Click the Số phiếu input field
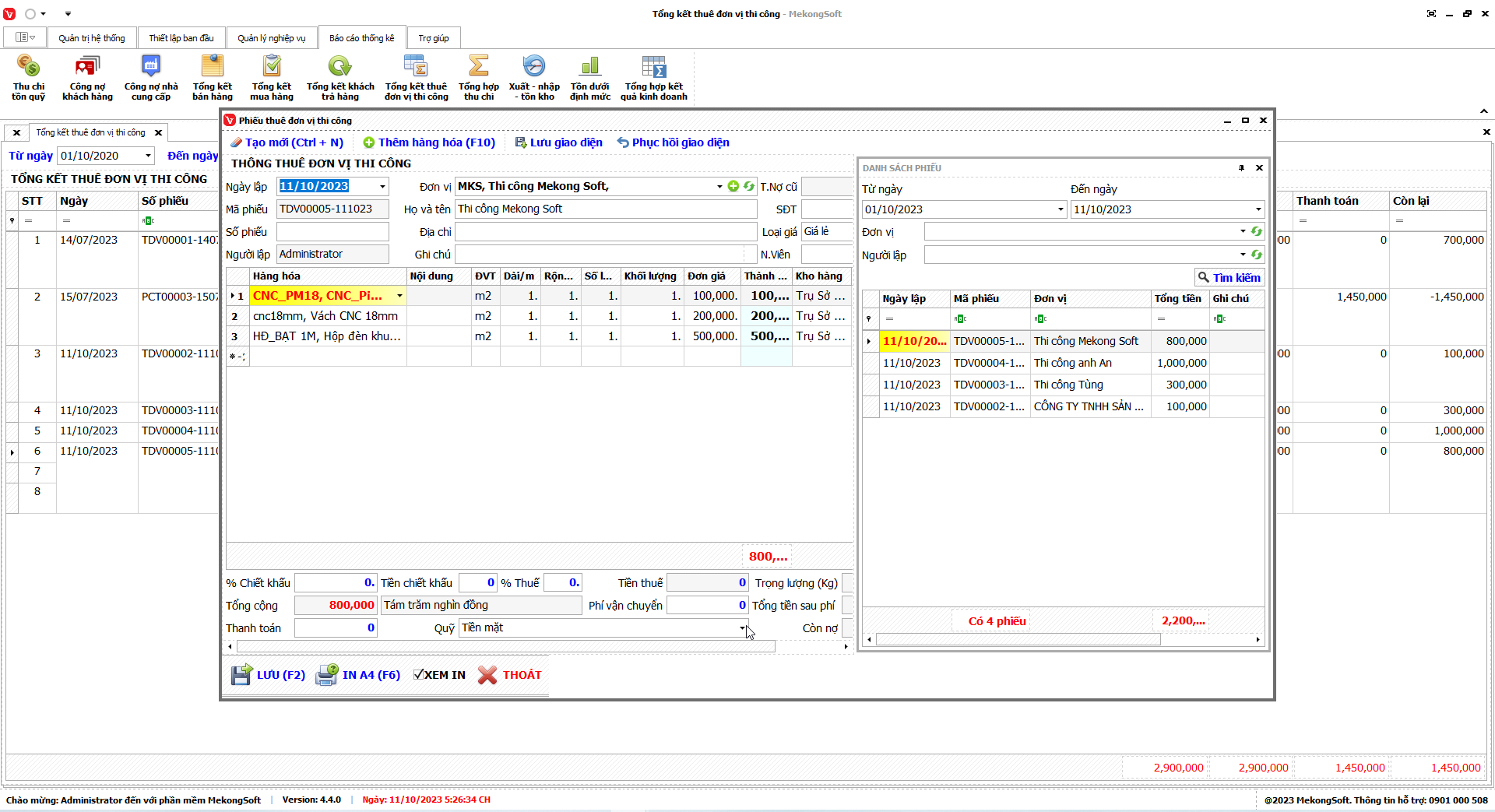The image size is (1495, 812). 332,232
